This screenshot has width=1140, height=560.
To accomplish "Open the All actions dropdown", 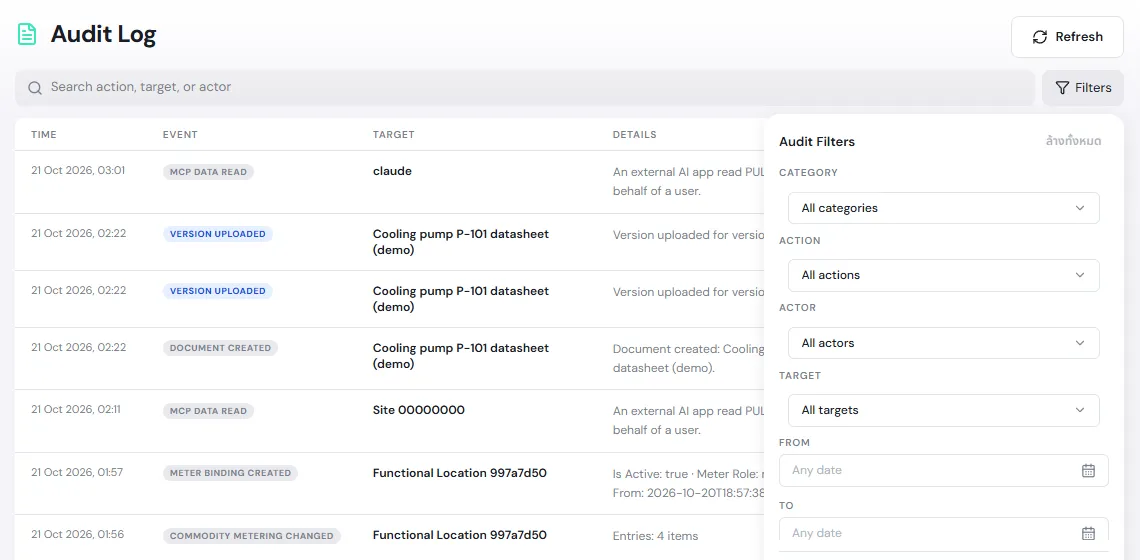I will (943, 275).
